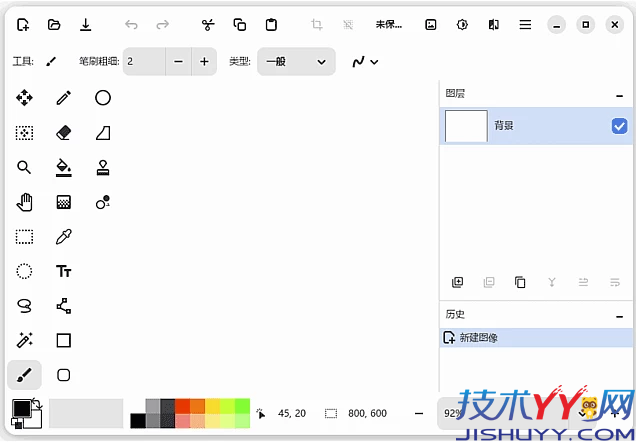This screenshot has width=636, height=442.
Task: Select the Clone Stamp tool
Action: point(103,167)
